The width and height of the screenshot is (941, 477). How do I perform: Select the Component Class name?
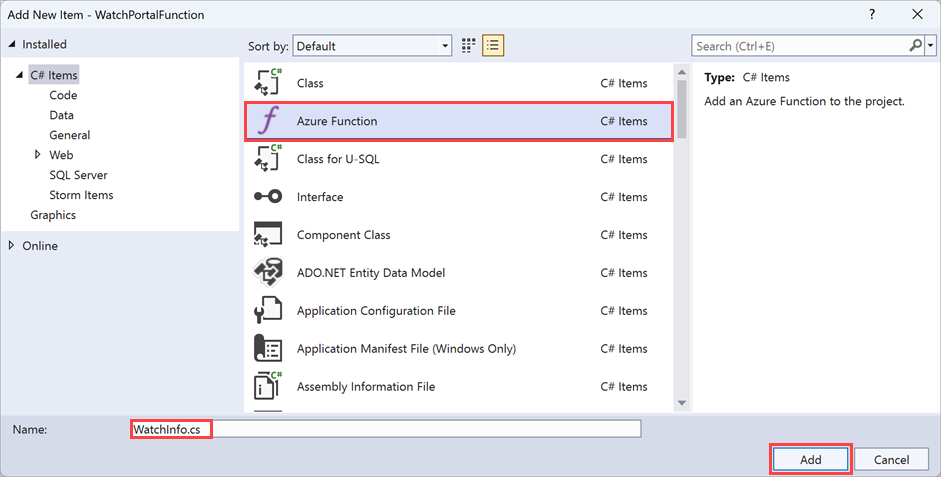pyautogui.click(x=343, y=235)
